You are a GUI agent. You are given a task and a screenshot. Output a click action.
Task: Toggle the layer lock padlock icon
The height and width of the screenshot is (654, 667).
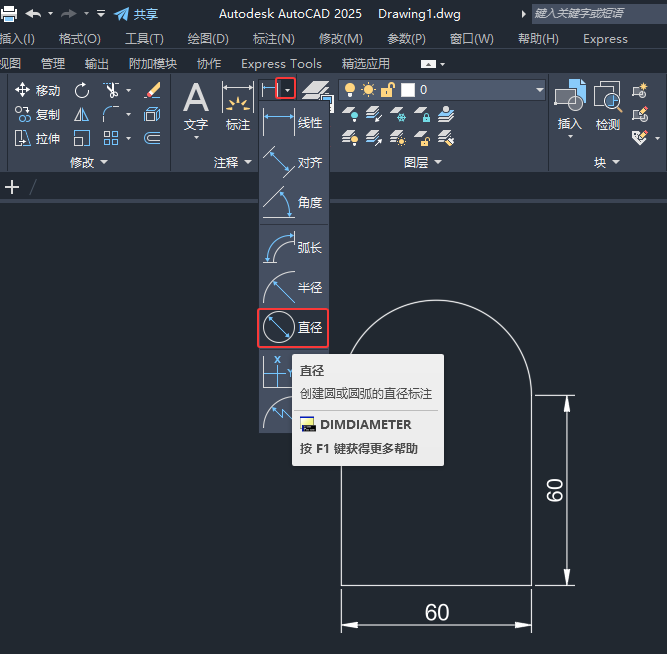(387, 90)
